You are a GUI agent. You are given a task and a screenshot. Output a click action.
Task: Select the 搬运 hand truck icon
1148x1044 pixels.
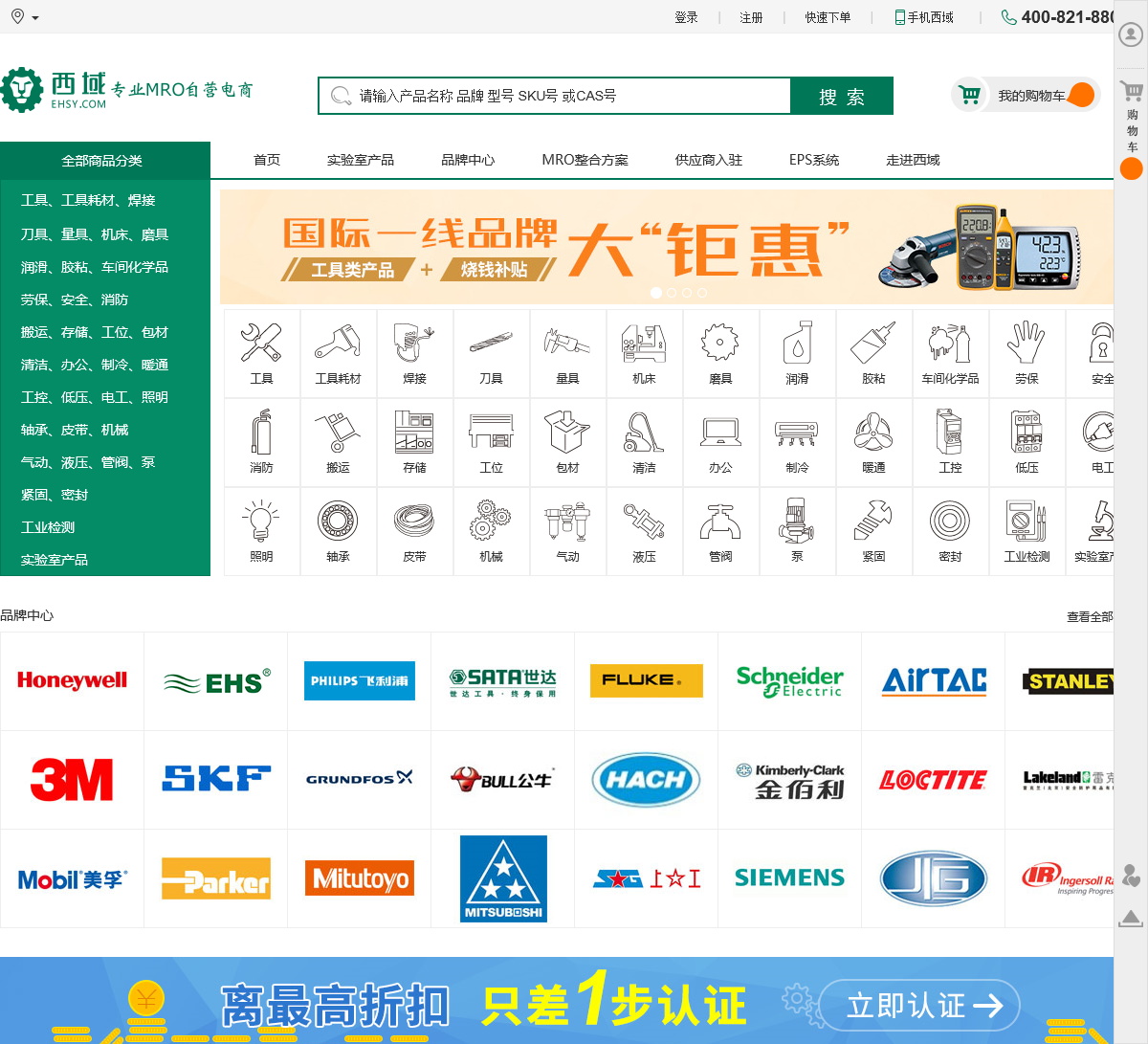pos(338,432)
